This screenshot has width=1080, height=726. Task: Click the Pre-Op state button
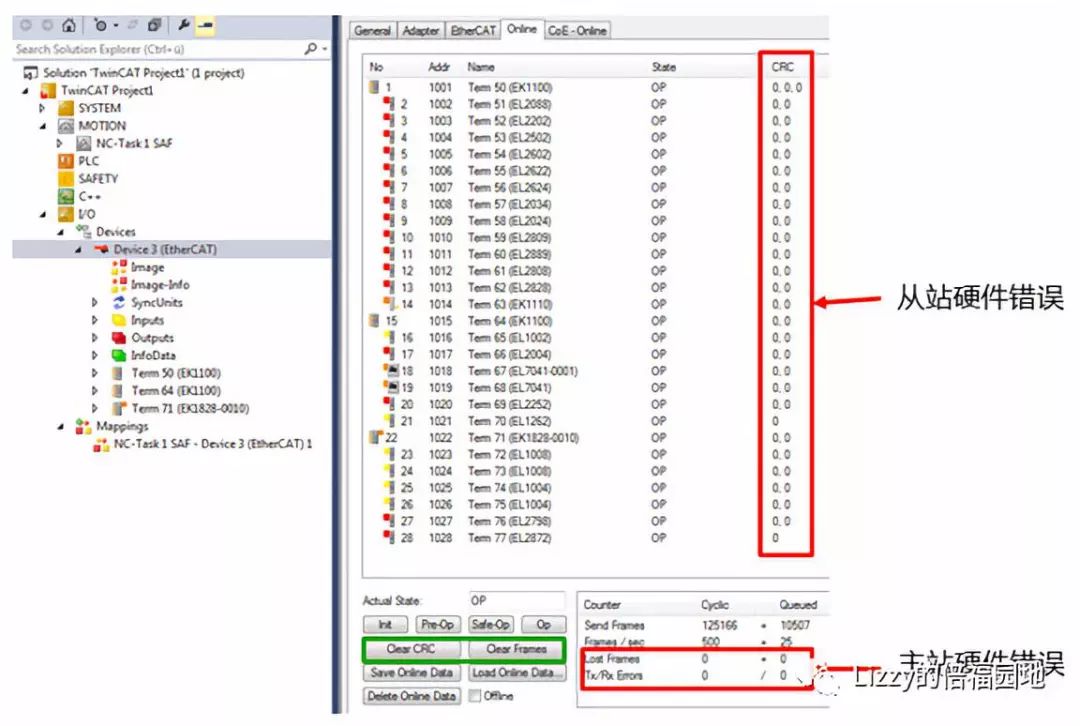click(437, 625)
